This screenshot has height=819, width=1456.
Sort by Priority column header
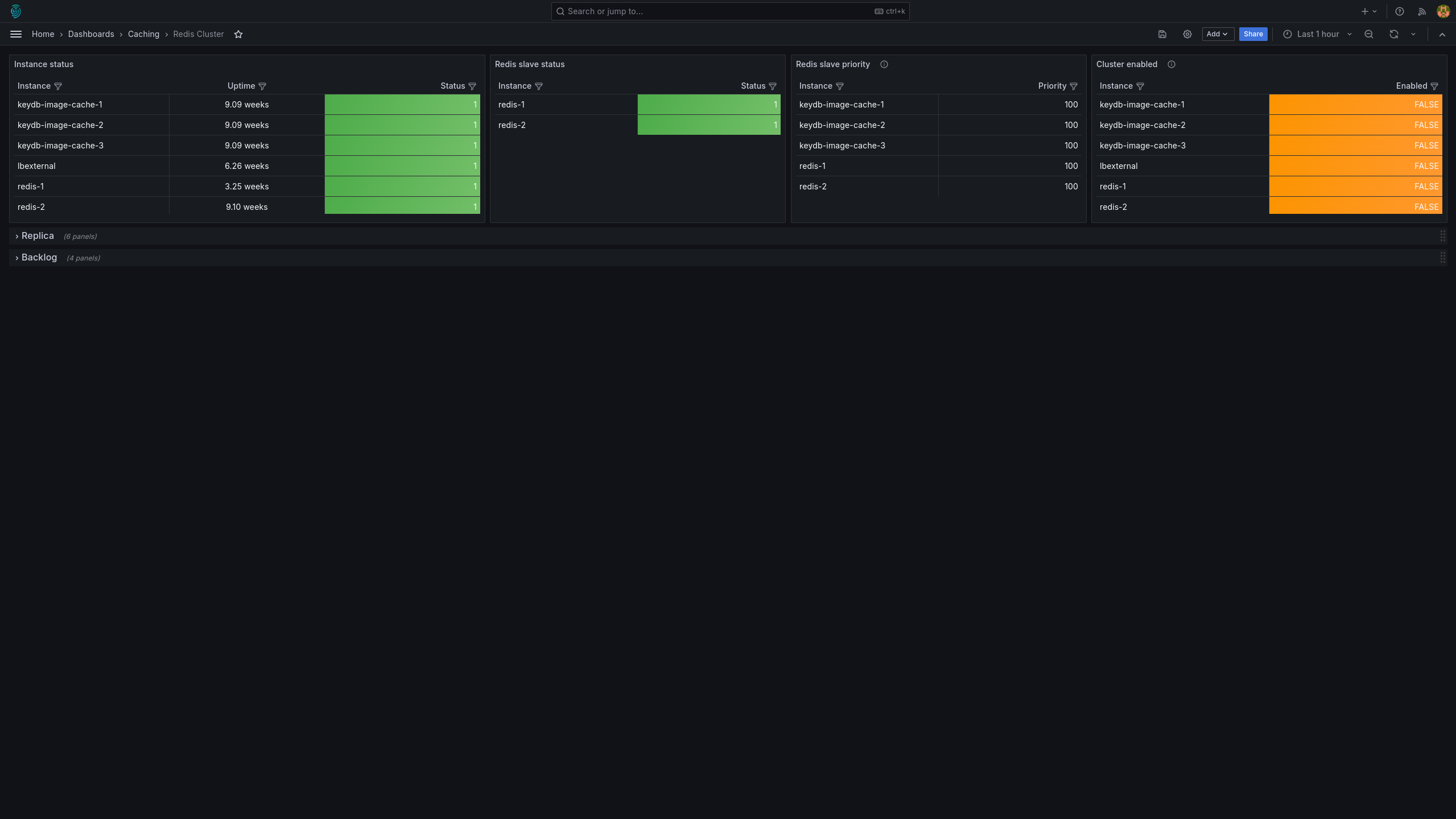click(1052, 86)
